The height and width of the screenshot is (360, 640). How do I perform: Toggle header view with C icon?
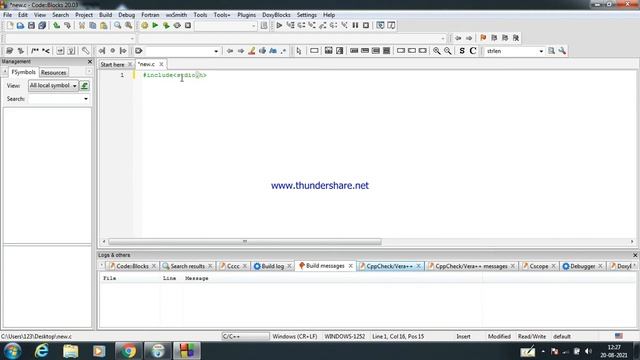point(473,51)
